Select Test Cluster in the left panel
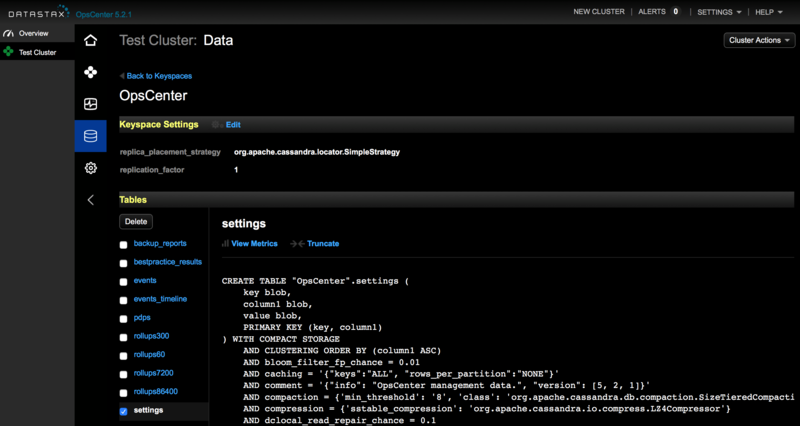800x426 pixels. 38,52
